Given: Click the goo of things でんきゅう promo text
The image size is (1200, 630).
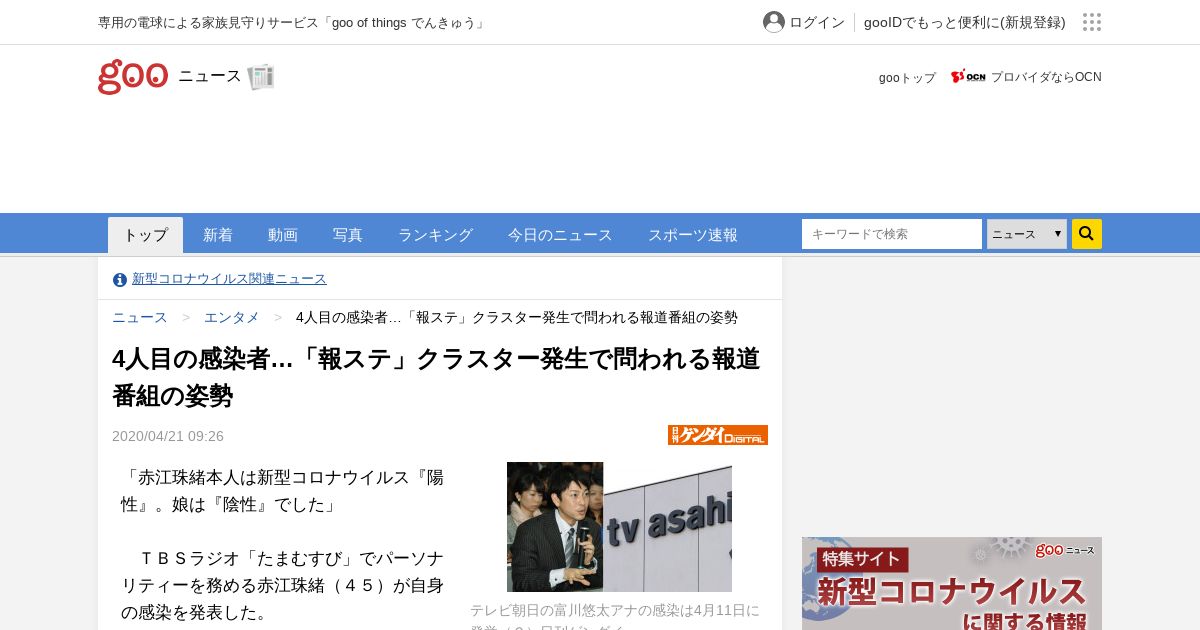Looking at the screenshot, I should tap(293, 22).
